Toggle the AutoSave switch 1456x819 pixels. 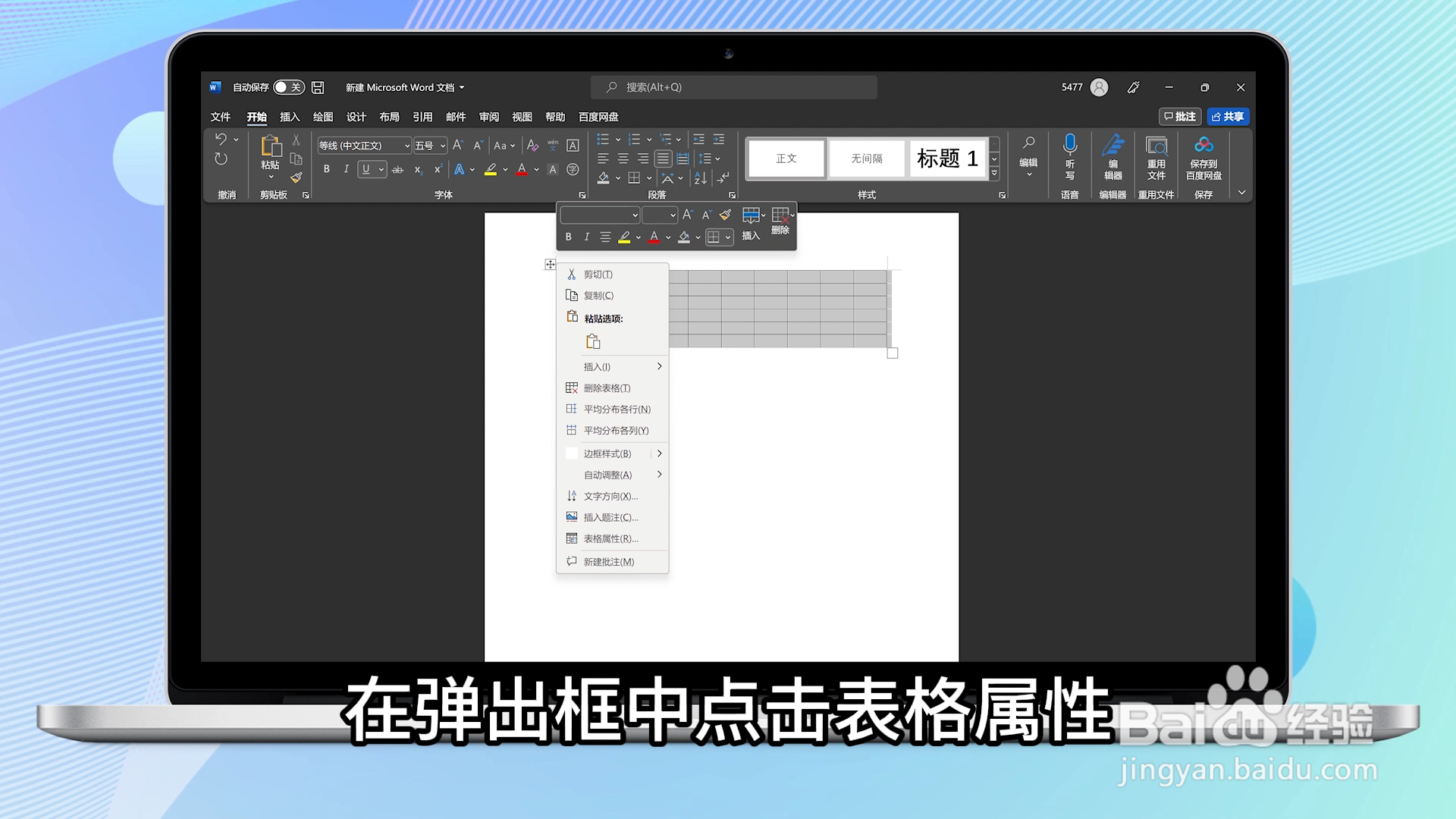tap(288, 87)
